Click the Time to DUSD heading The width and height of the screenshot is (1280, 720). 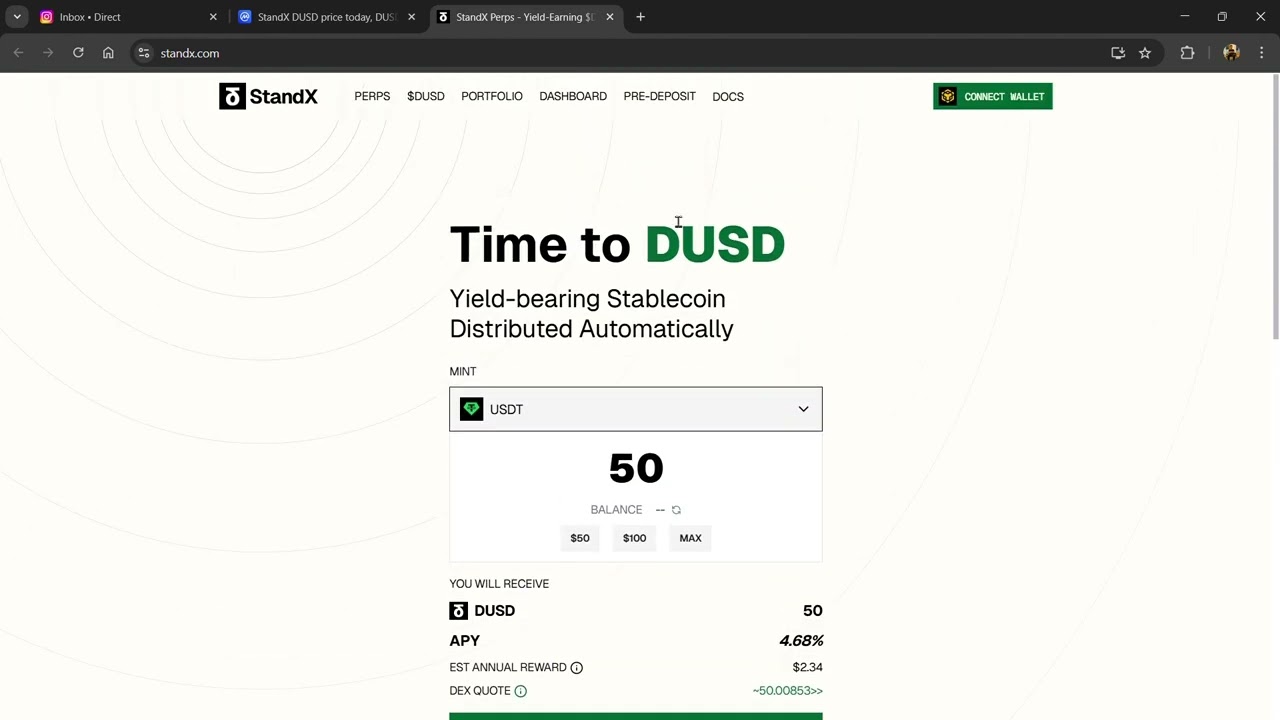pyautogui.click(x=617, y=244)
